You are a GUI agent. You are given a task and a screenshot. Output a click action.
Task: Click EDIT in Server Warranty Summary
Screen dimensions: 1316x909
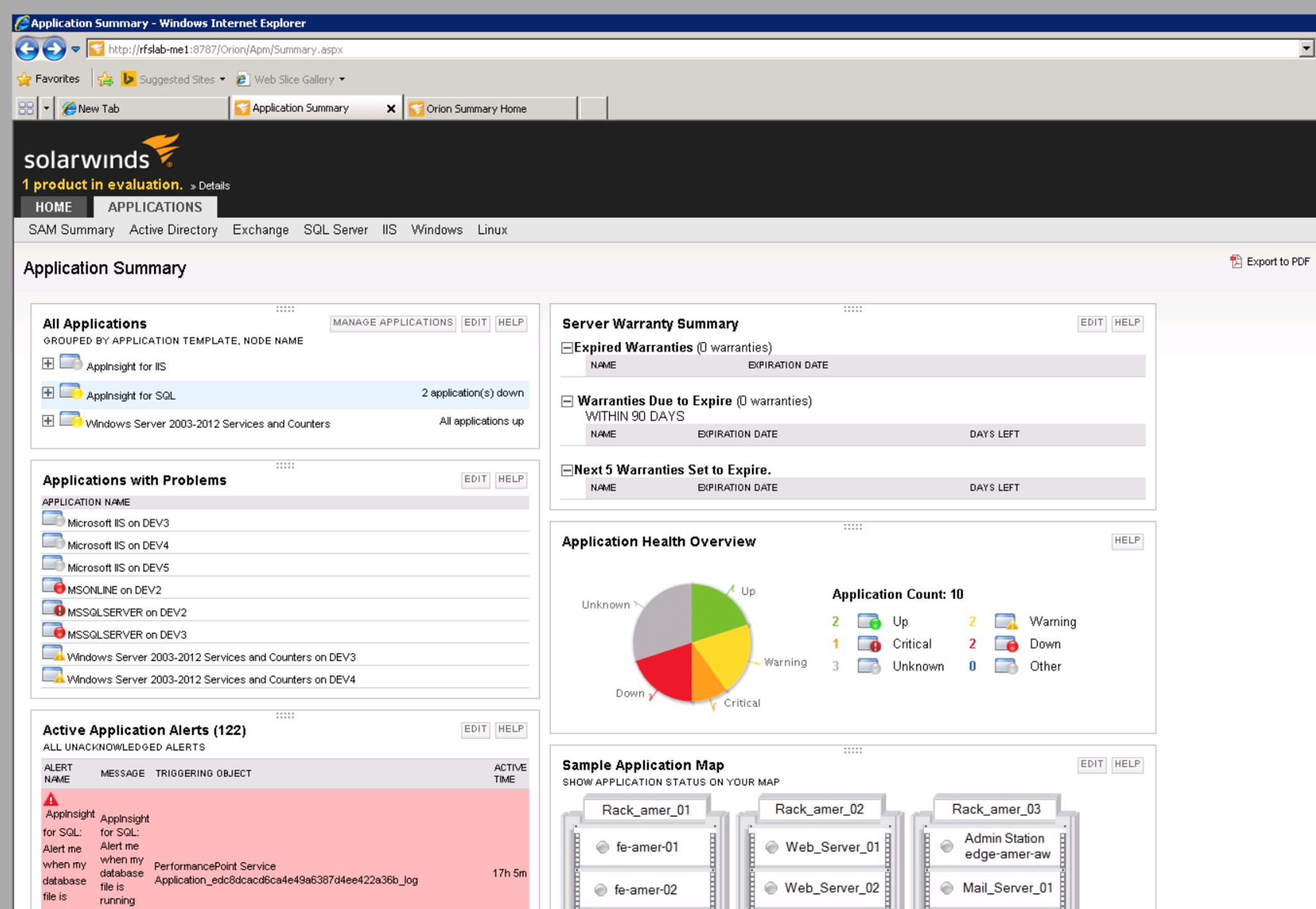[1091, 323]
